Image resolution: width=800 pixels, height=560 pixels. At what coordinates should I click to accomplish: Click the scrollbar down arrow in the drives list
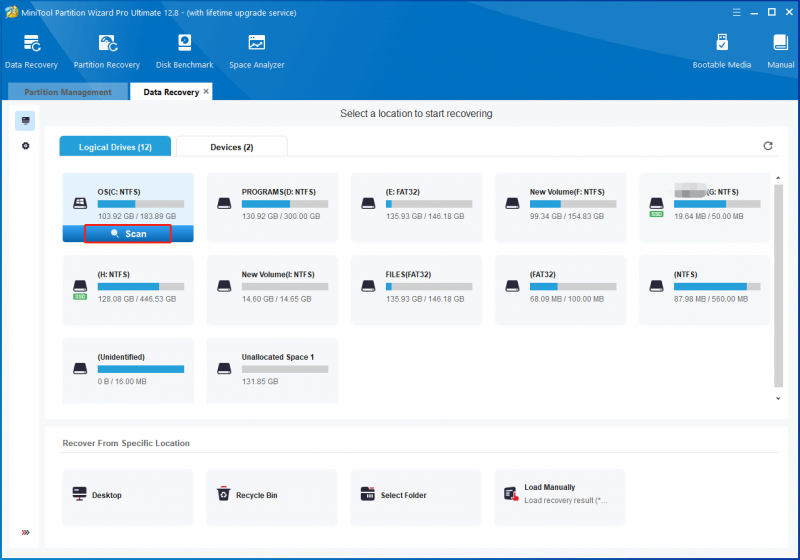tap(778, 399)
